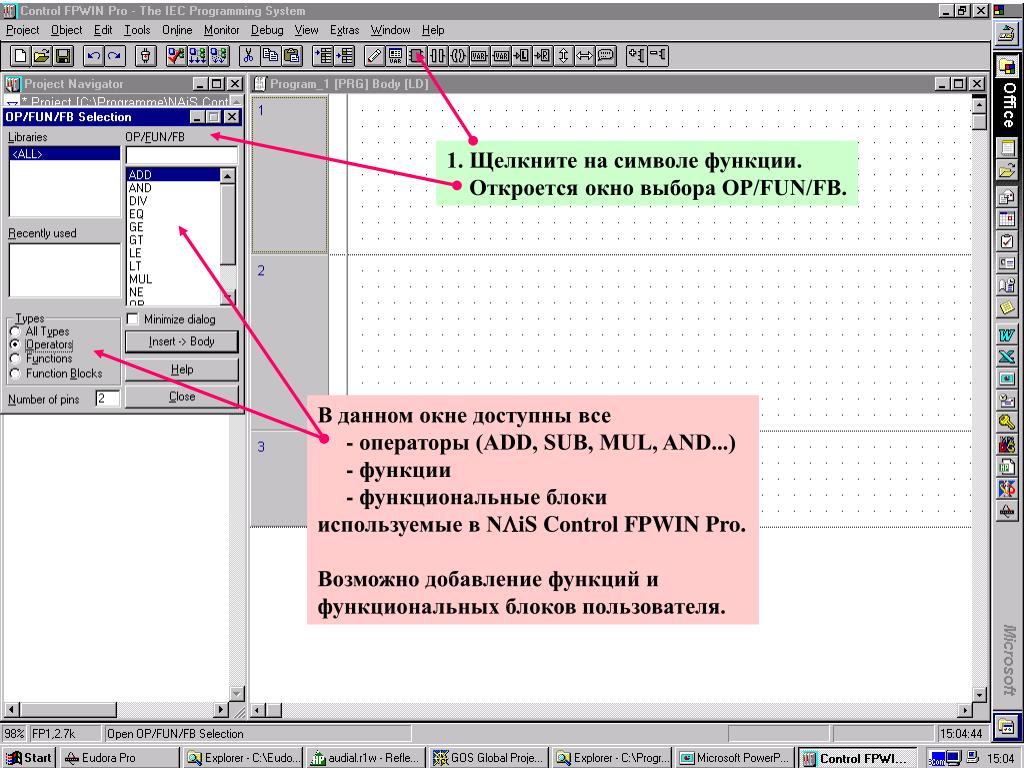Switch to Microsoft PowerPoint taskbar button
This screenshot has height=768, width=1024.
tap(734, 758)
